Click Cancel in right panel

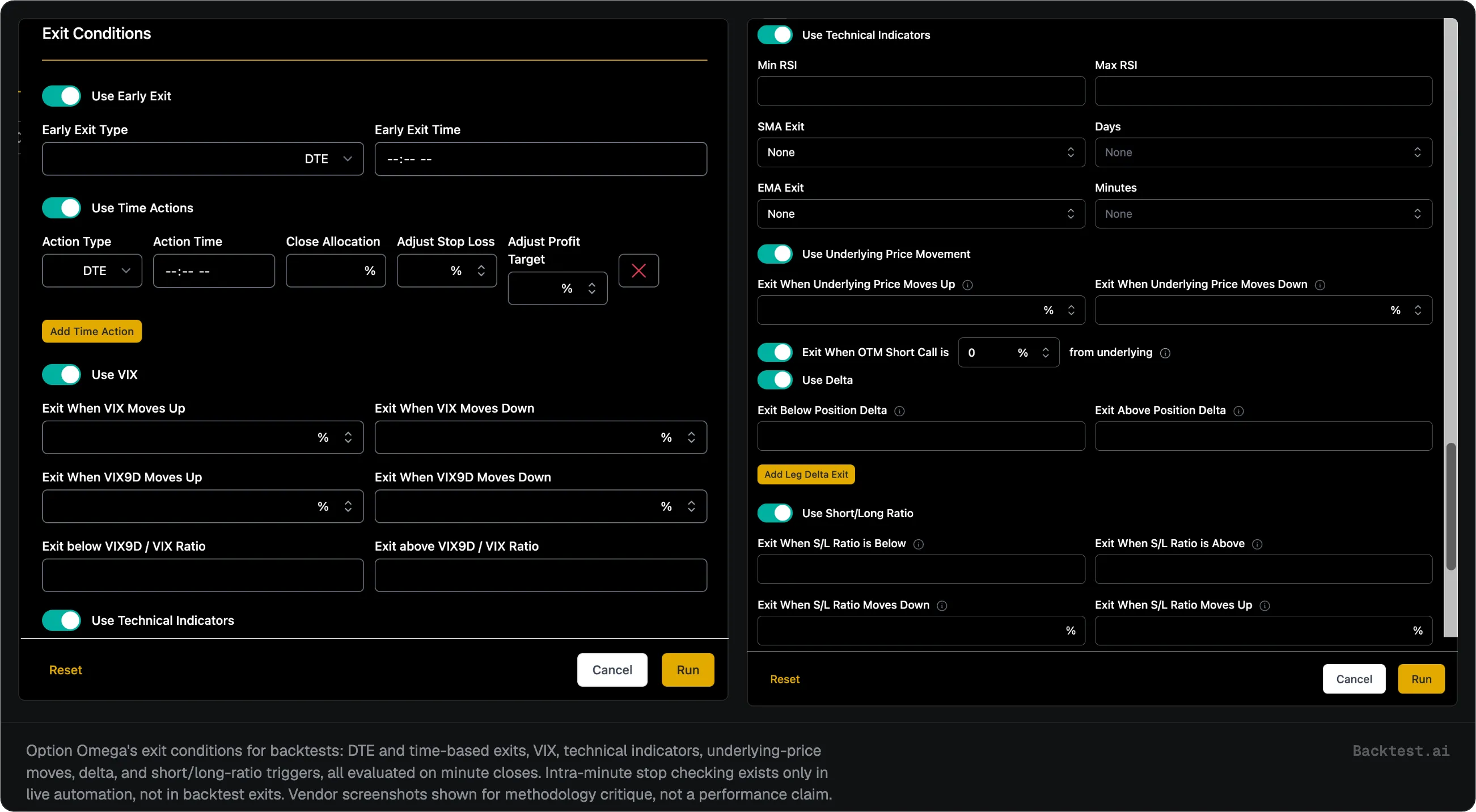click(x=1354, y=679)
